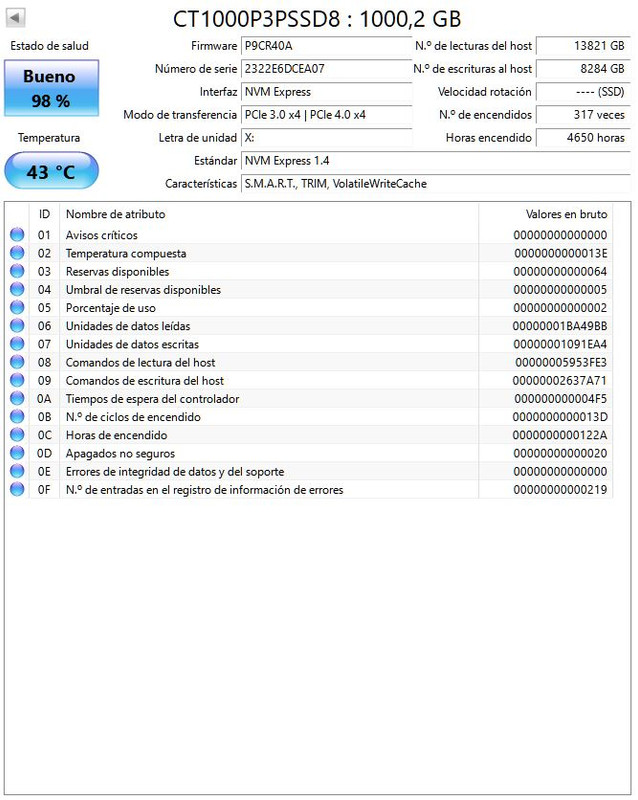
Task: Select the Unidades de datos escritas attribute name
Action: tap(132, 344)
